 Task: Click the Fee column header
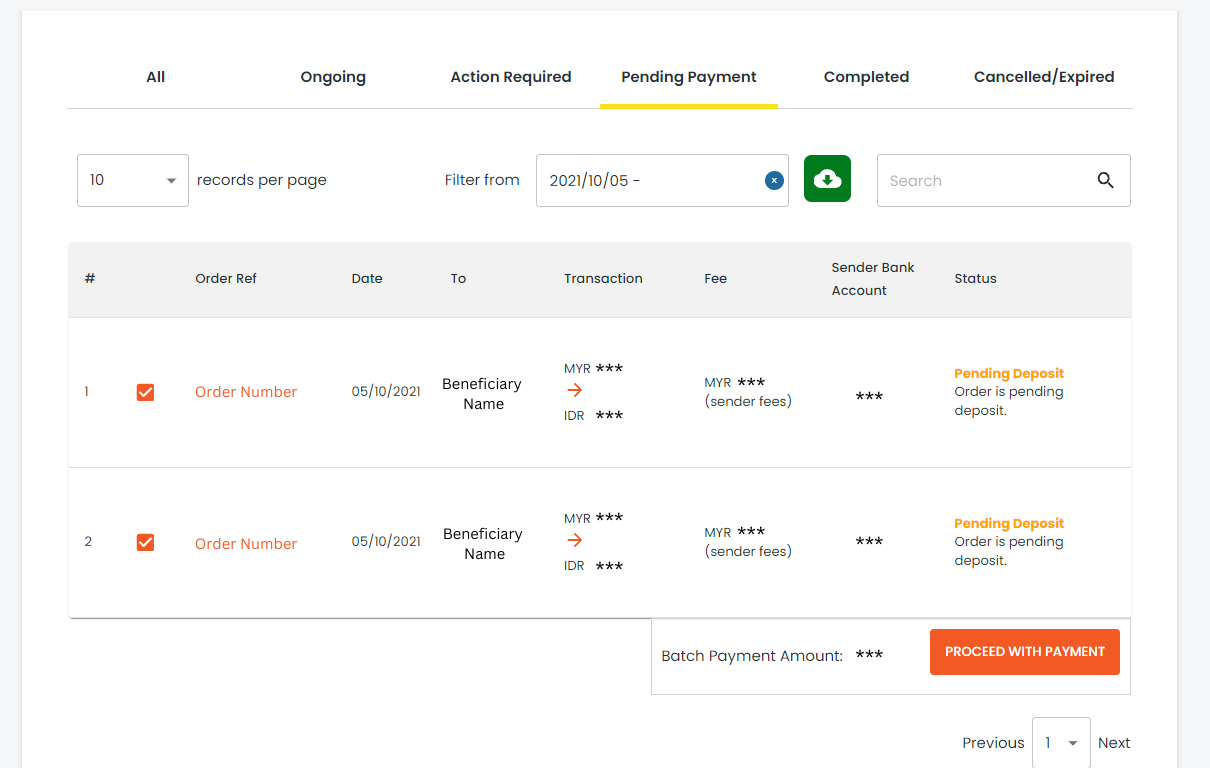click(715, 279)
